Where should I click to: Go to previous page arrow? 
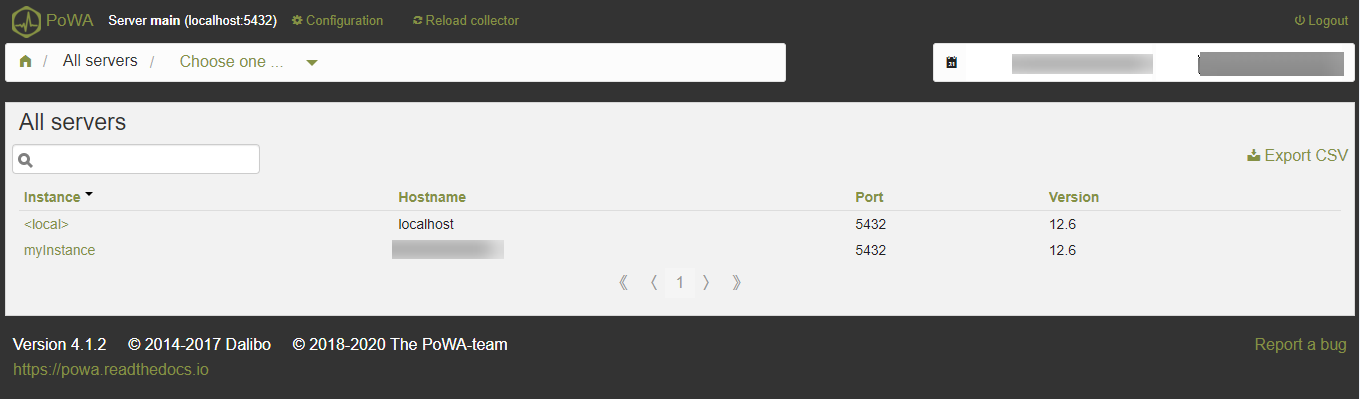[654, 283]
